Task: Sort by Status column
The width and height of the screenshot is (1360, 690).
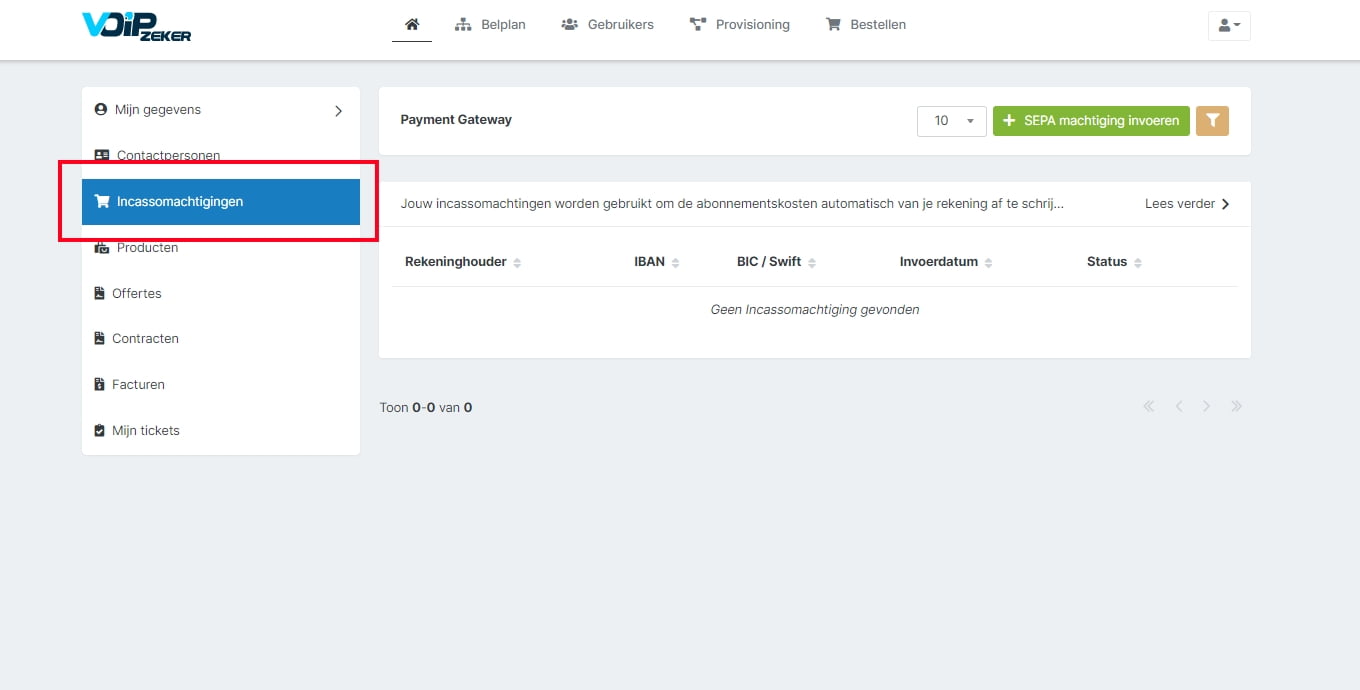Action: coord(1114,262)
